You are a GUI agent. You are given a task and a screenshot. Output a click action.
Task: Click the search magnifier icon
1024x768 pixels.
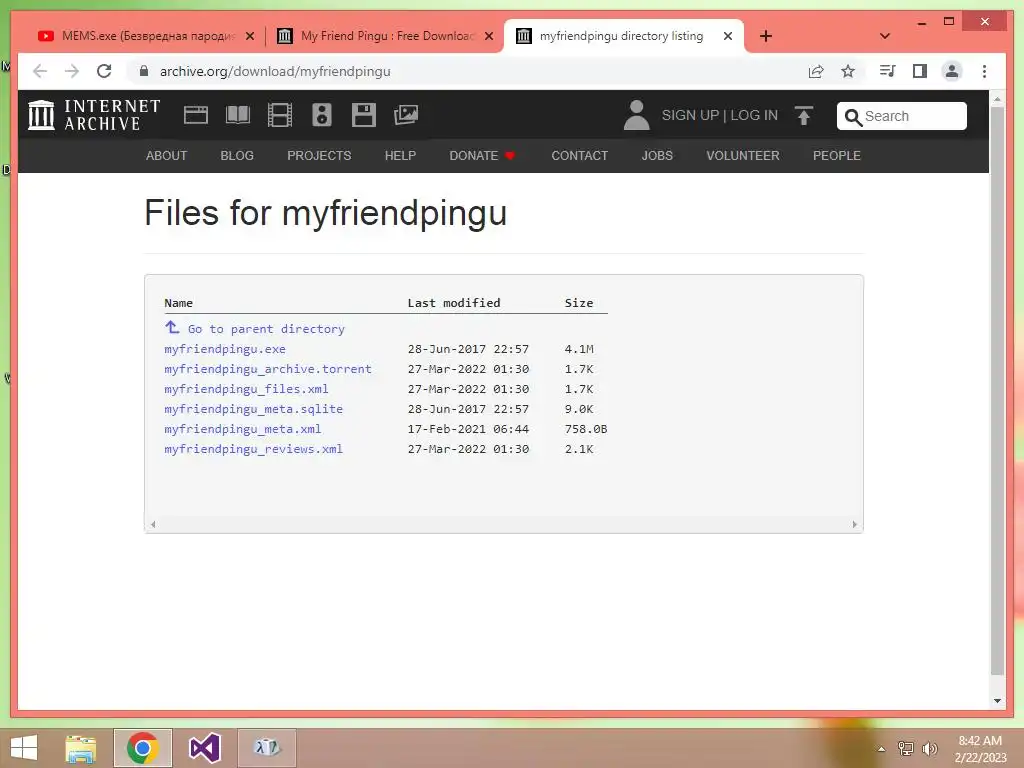[853, 117]
